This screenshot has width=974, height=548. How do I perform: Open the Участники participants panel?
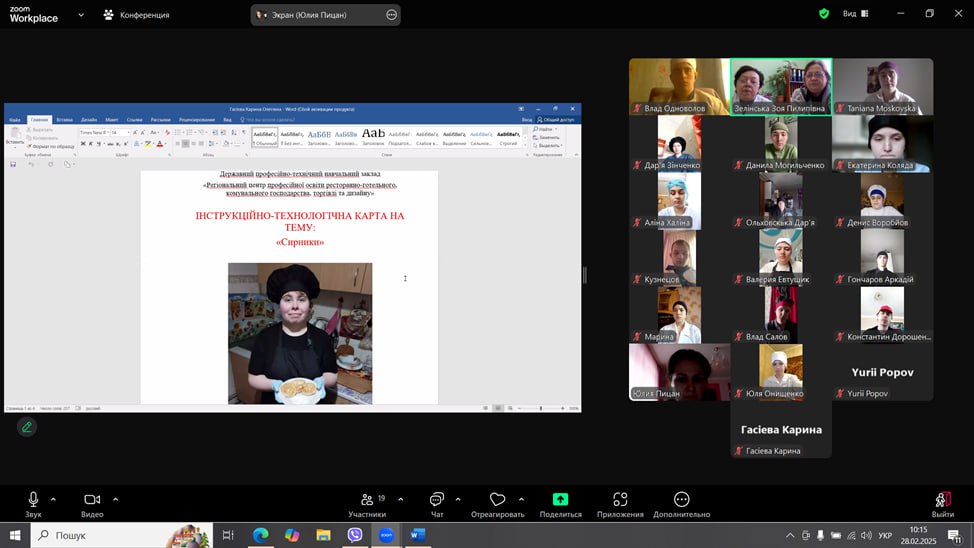click(x=366, y=500)
